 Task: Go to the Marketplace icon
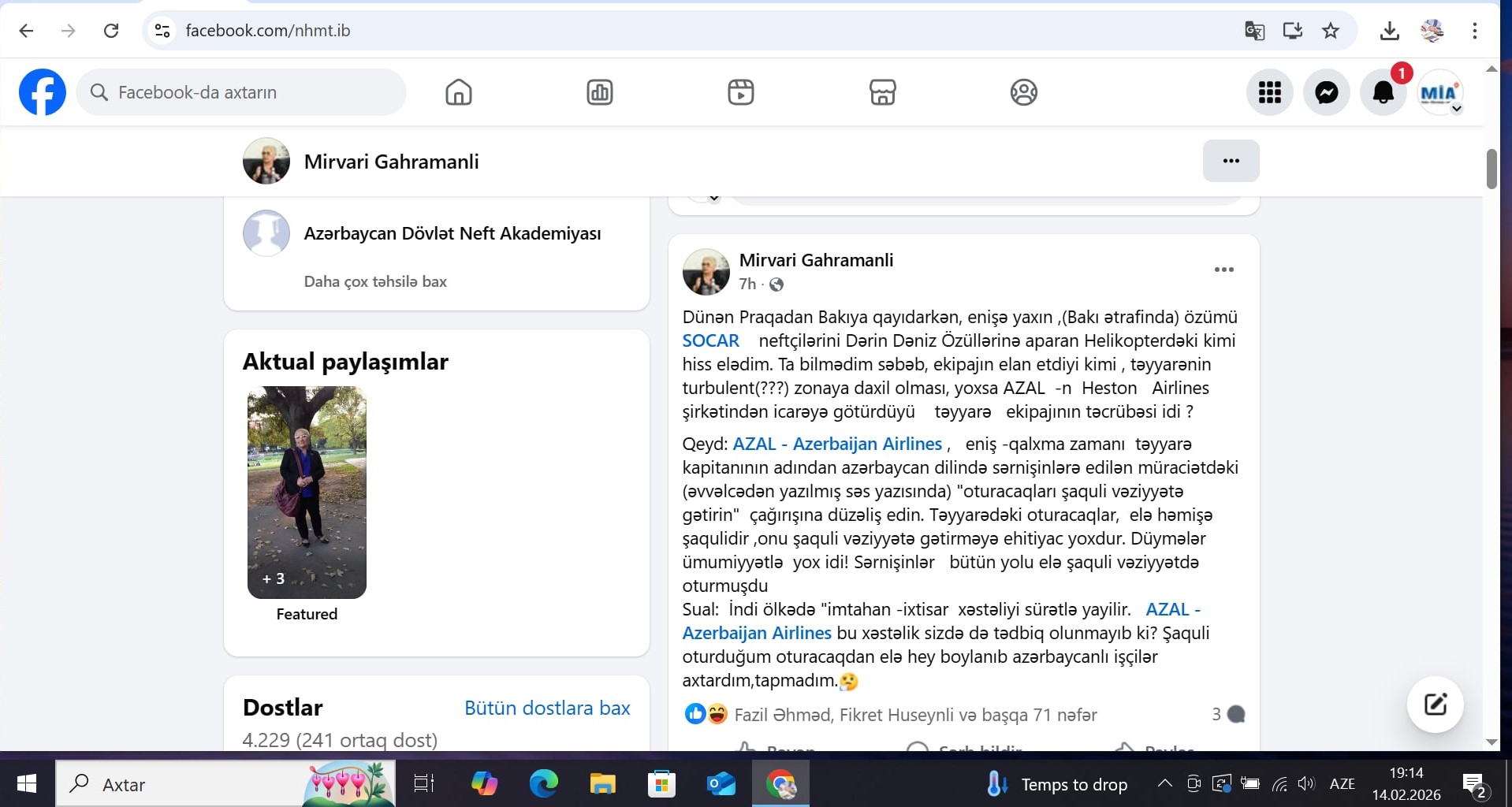[x=882, y=92]
